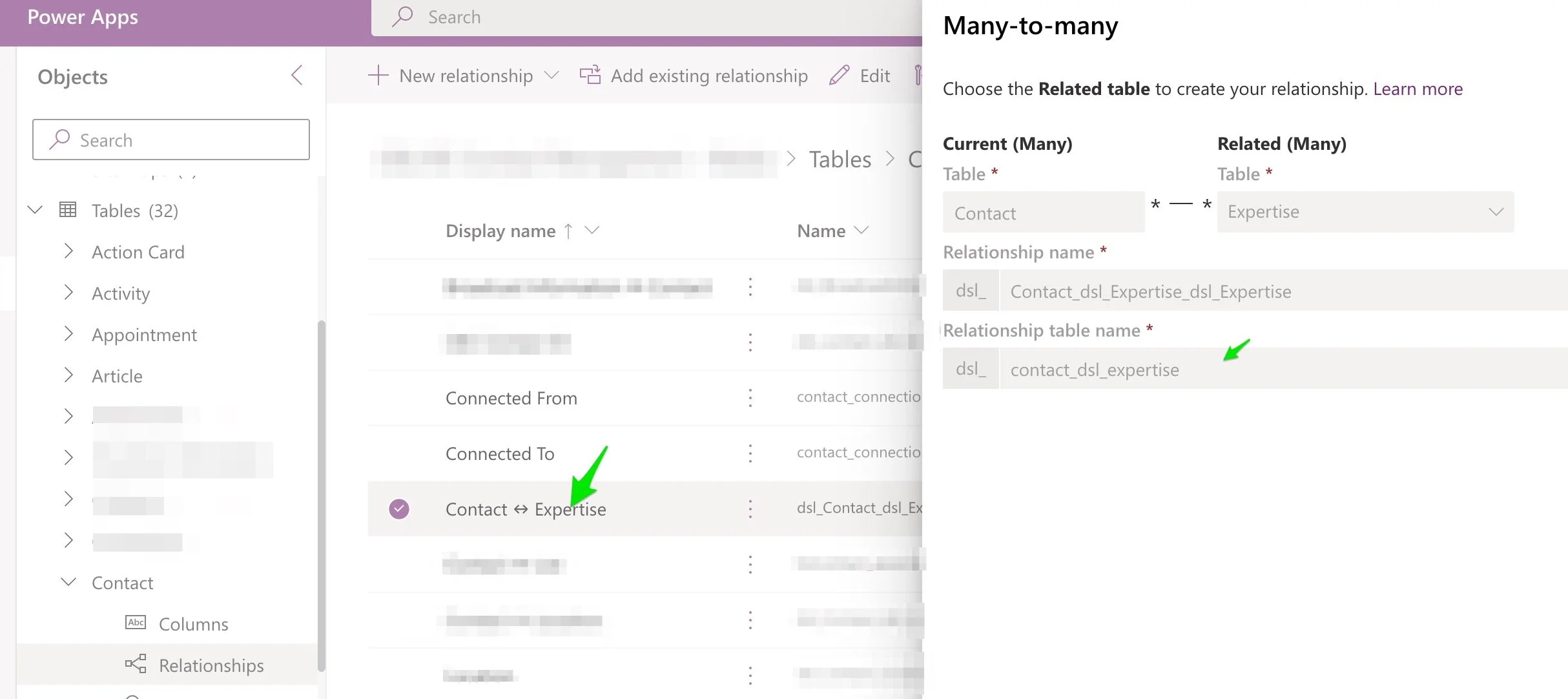
Task: Collapse the Objects sidebar with its chevron
Action: 296,75
